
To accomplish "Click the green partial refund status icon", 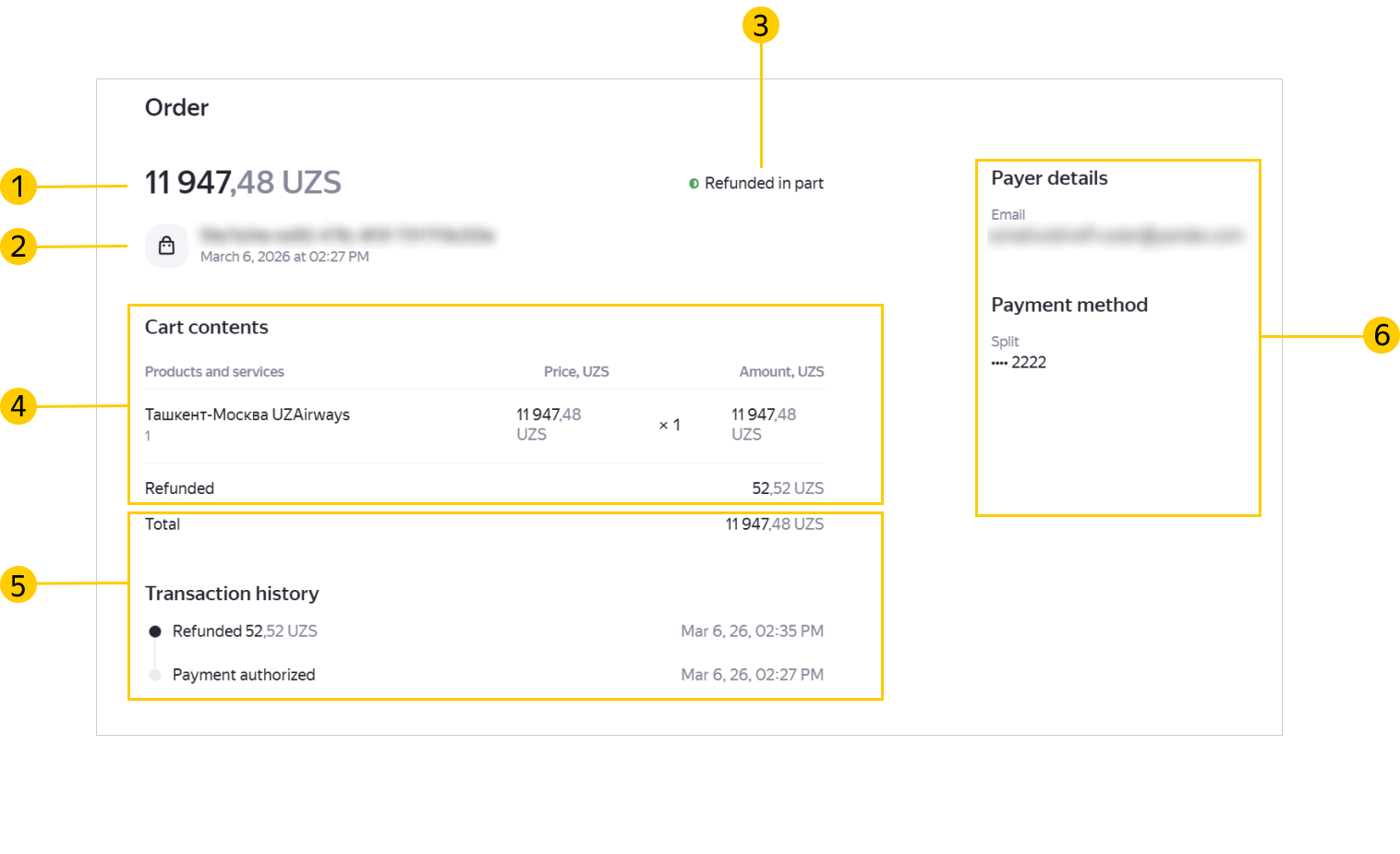I will click(x=694, y=184).
